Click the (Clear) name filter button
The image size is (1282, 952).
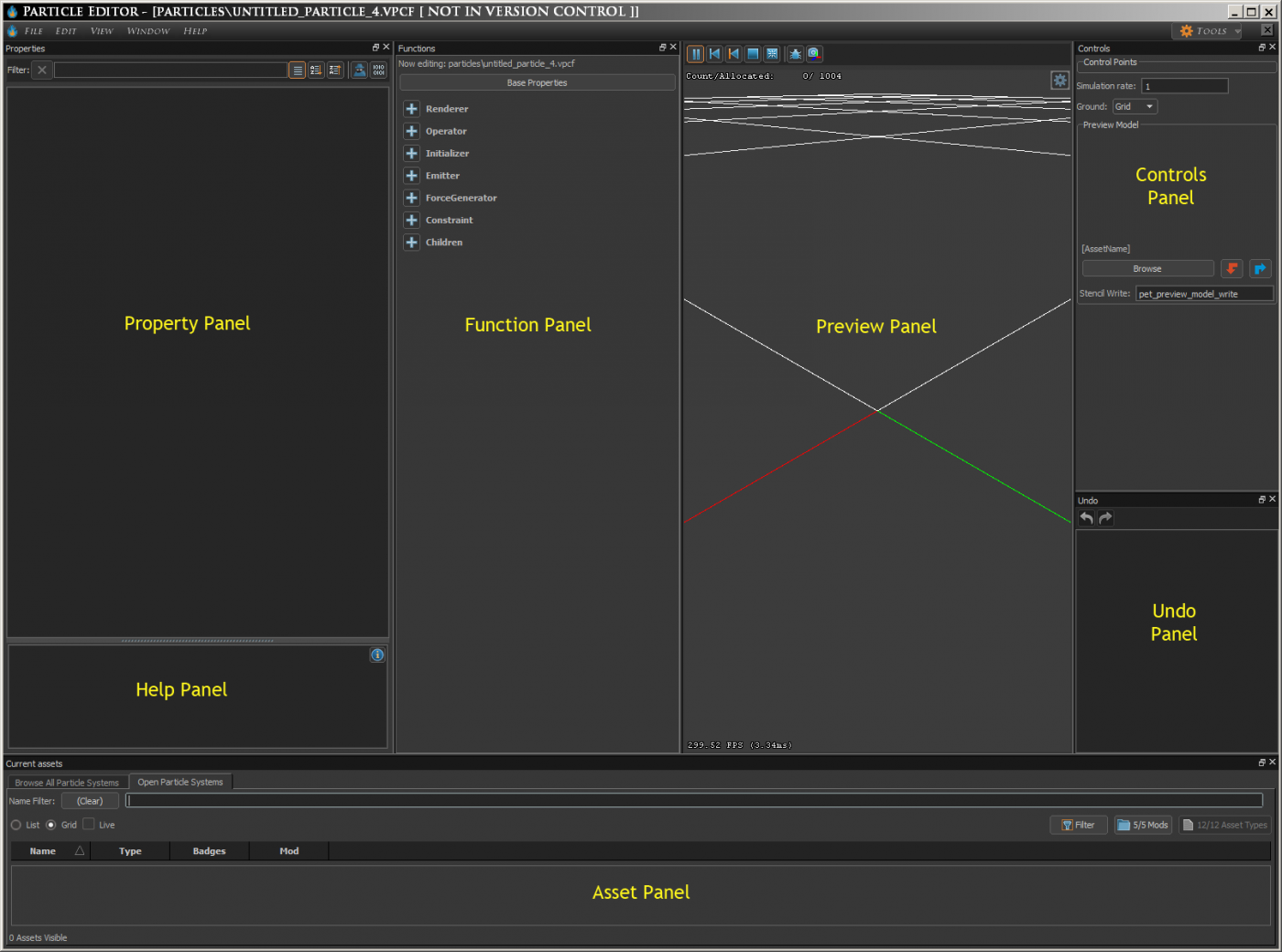click(x=88, y=800)
